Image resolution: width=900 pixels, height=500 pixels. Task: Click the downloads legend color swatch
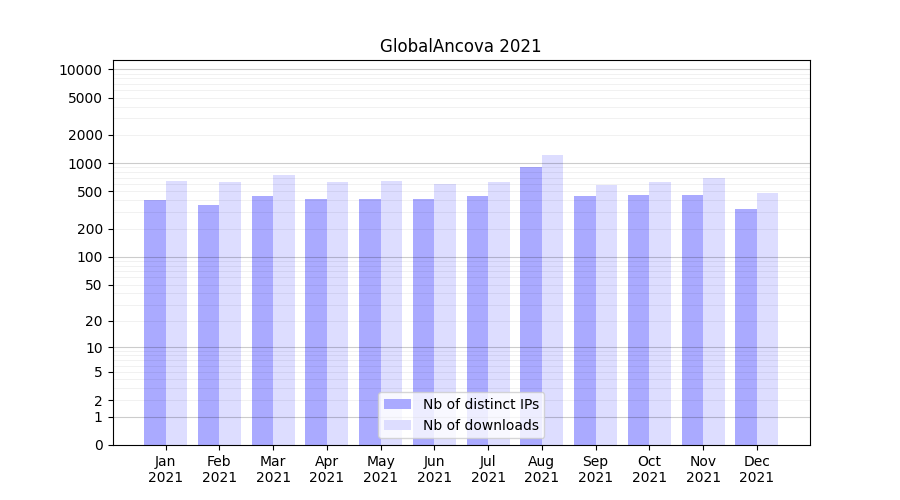pos(397,425)
